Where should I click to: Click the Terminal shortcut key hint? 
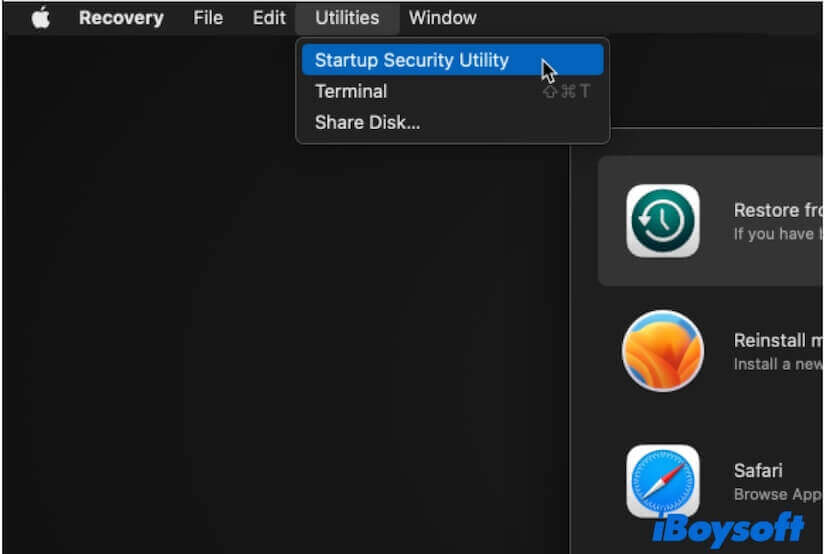click(x=566, y=92)
